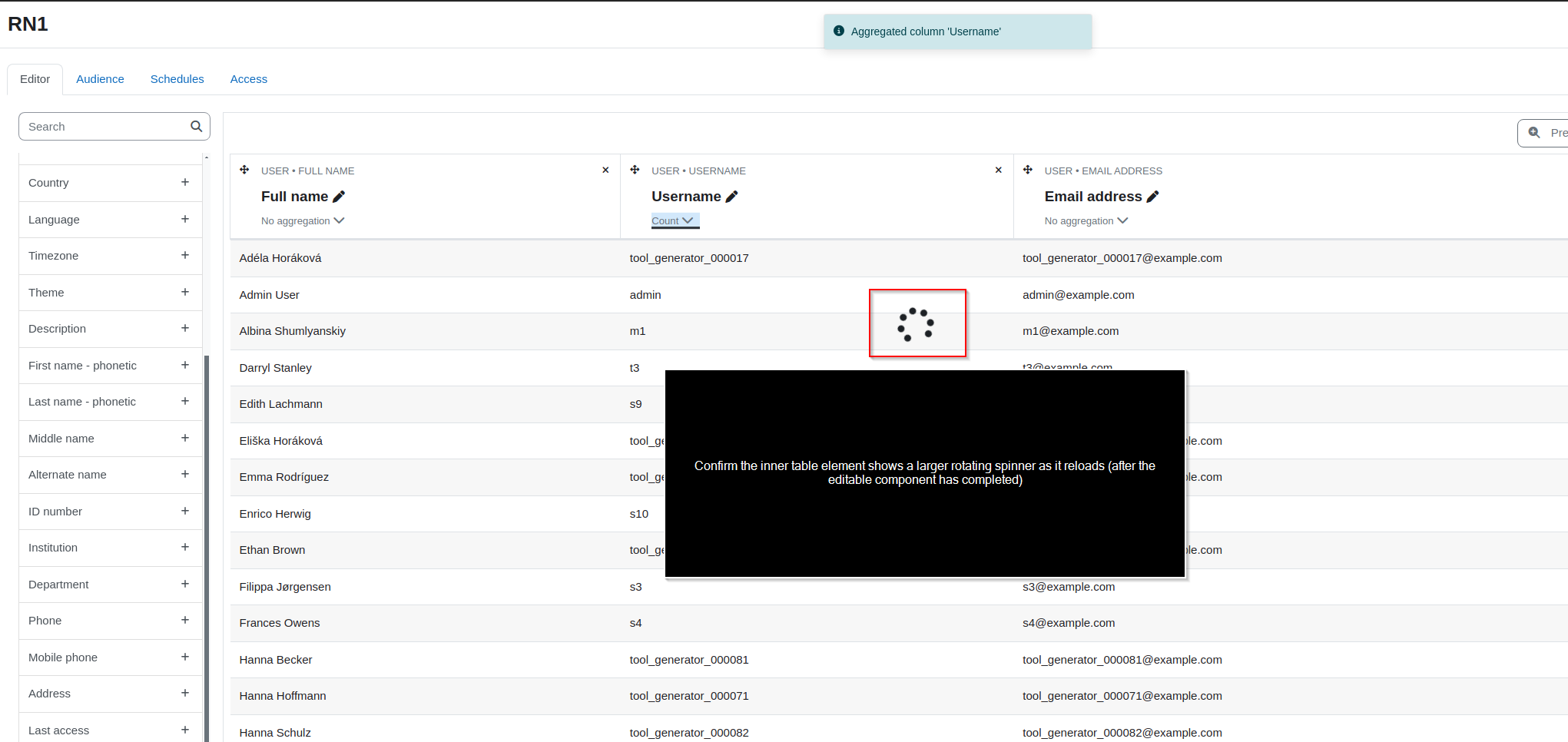This screenshot has height=742, width=1568.
Task: Switch to the Audience tab
Action: (x=100, y=79)
